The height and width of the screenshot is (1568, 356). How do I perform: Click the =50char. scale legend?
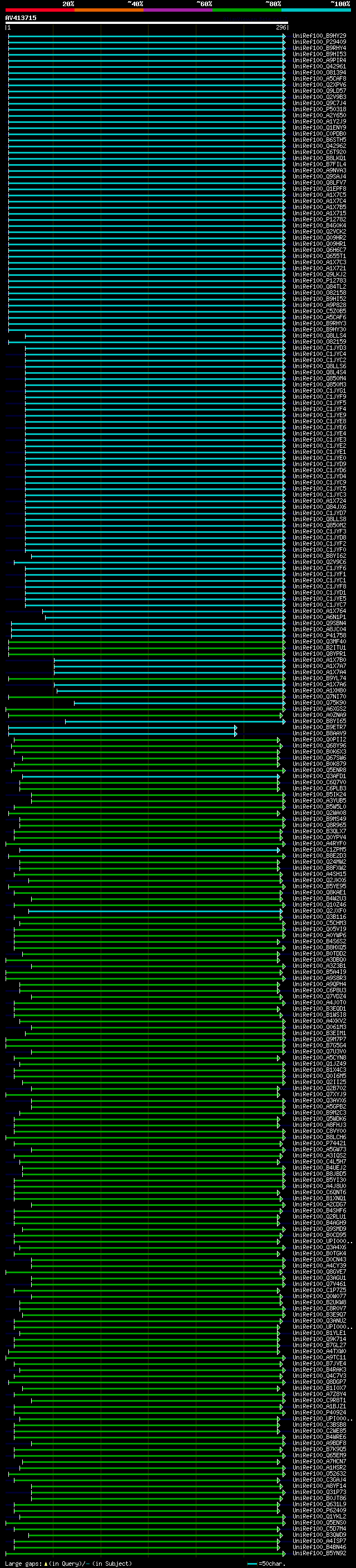[x=266, y=1563]
